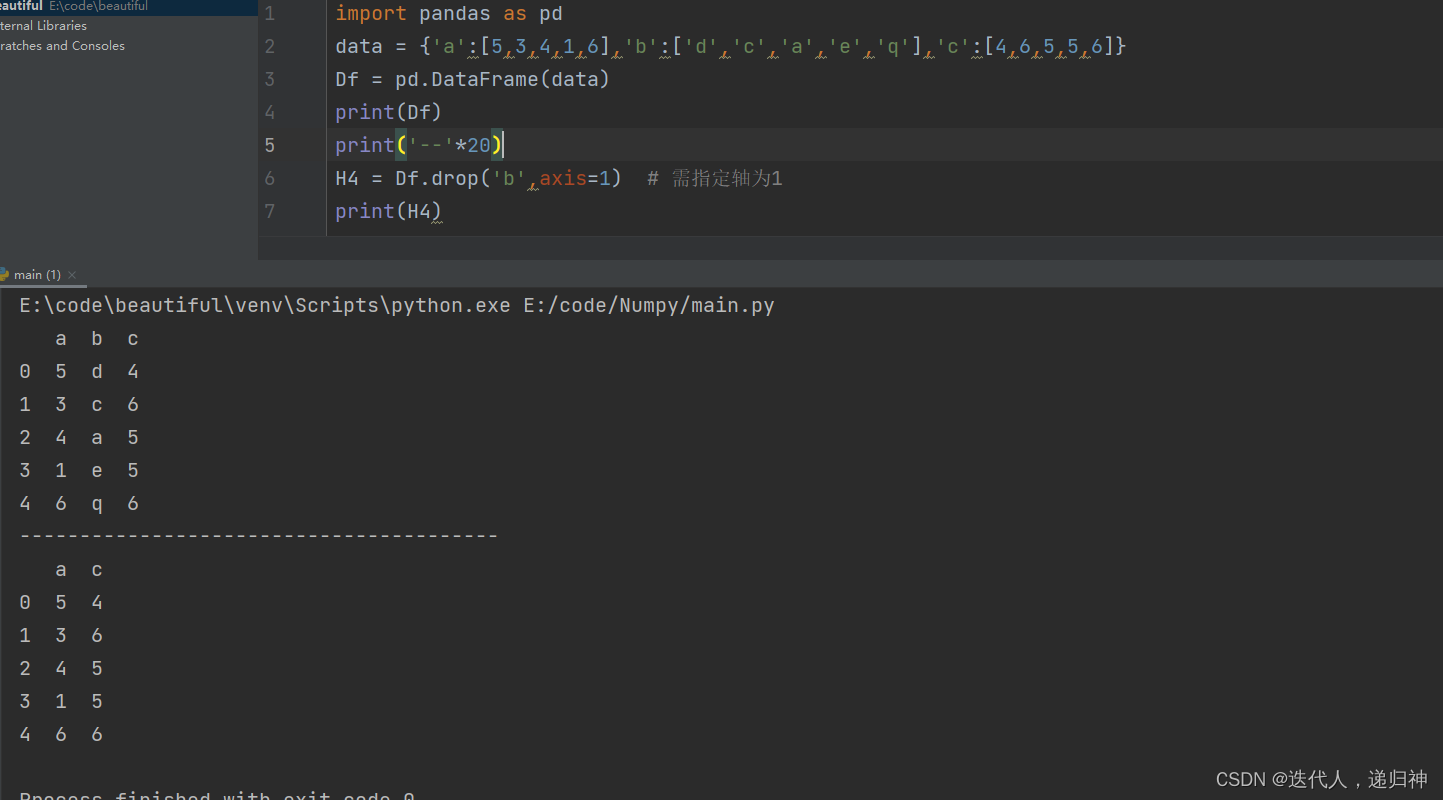Click console output row "3 1 5"
This screenshot has width=1443, height=800.
coord(61,702)
